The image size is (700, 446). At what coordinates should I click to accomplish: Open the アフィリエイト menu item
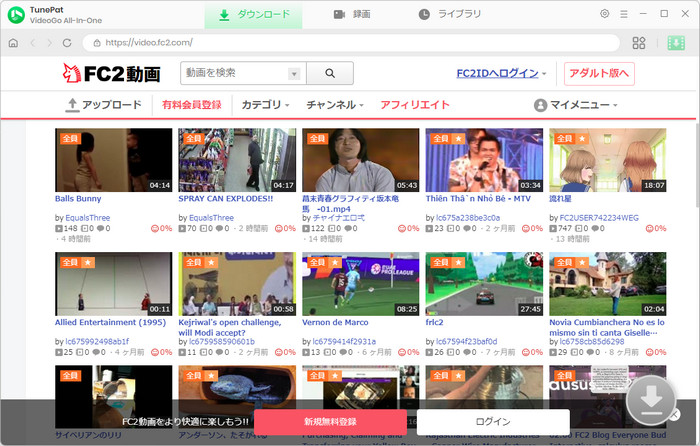click(415, 105)
